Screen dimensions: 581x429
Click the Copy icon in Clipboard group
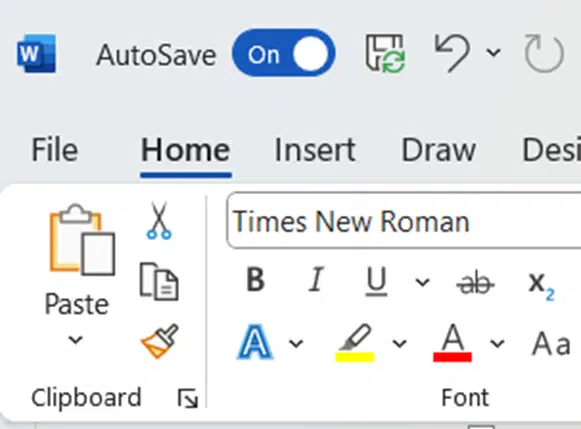(159, 281)
